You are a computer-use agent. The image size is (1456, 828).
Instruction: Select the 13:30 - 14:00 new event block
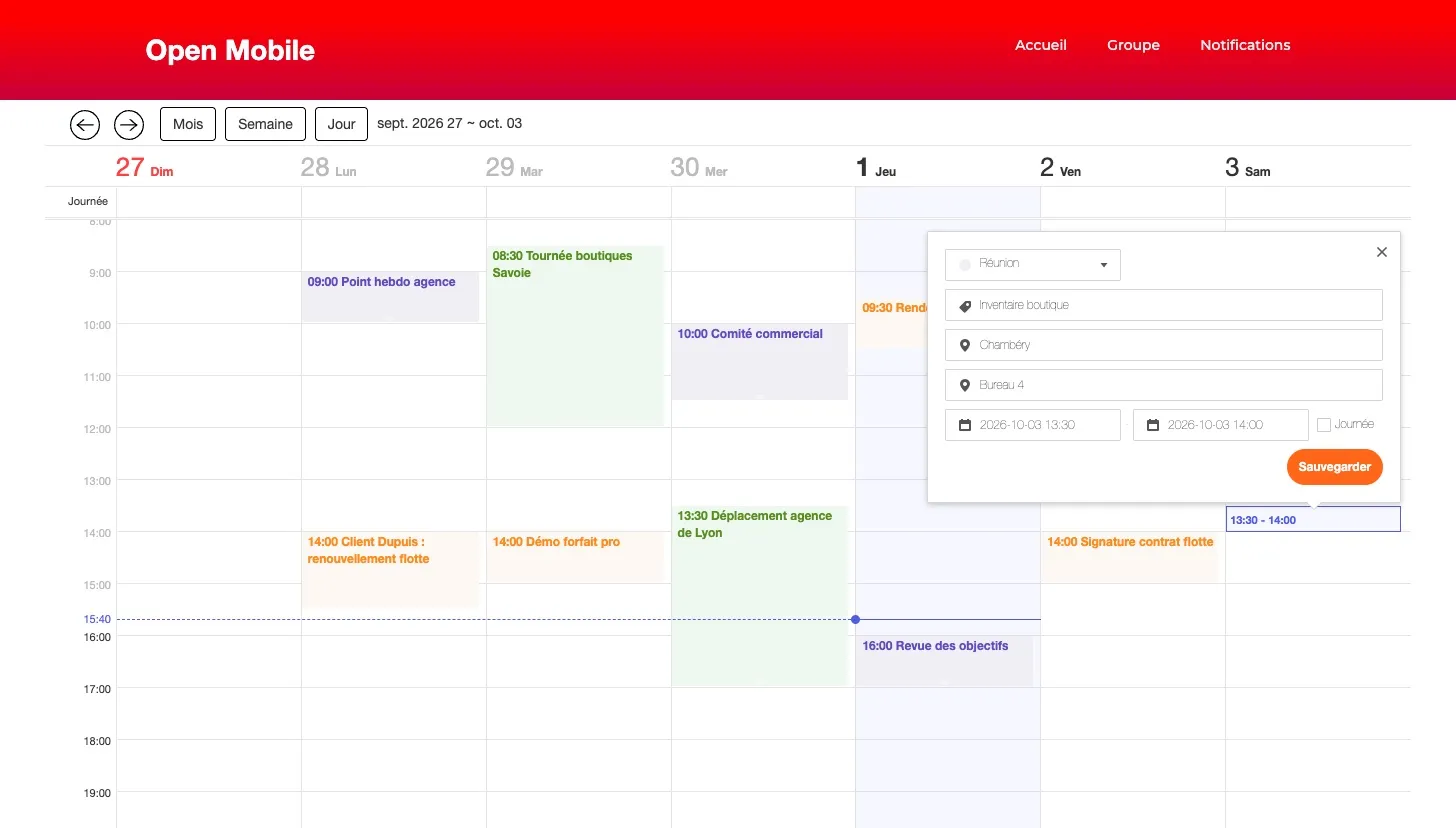click(1313, 519)
